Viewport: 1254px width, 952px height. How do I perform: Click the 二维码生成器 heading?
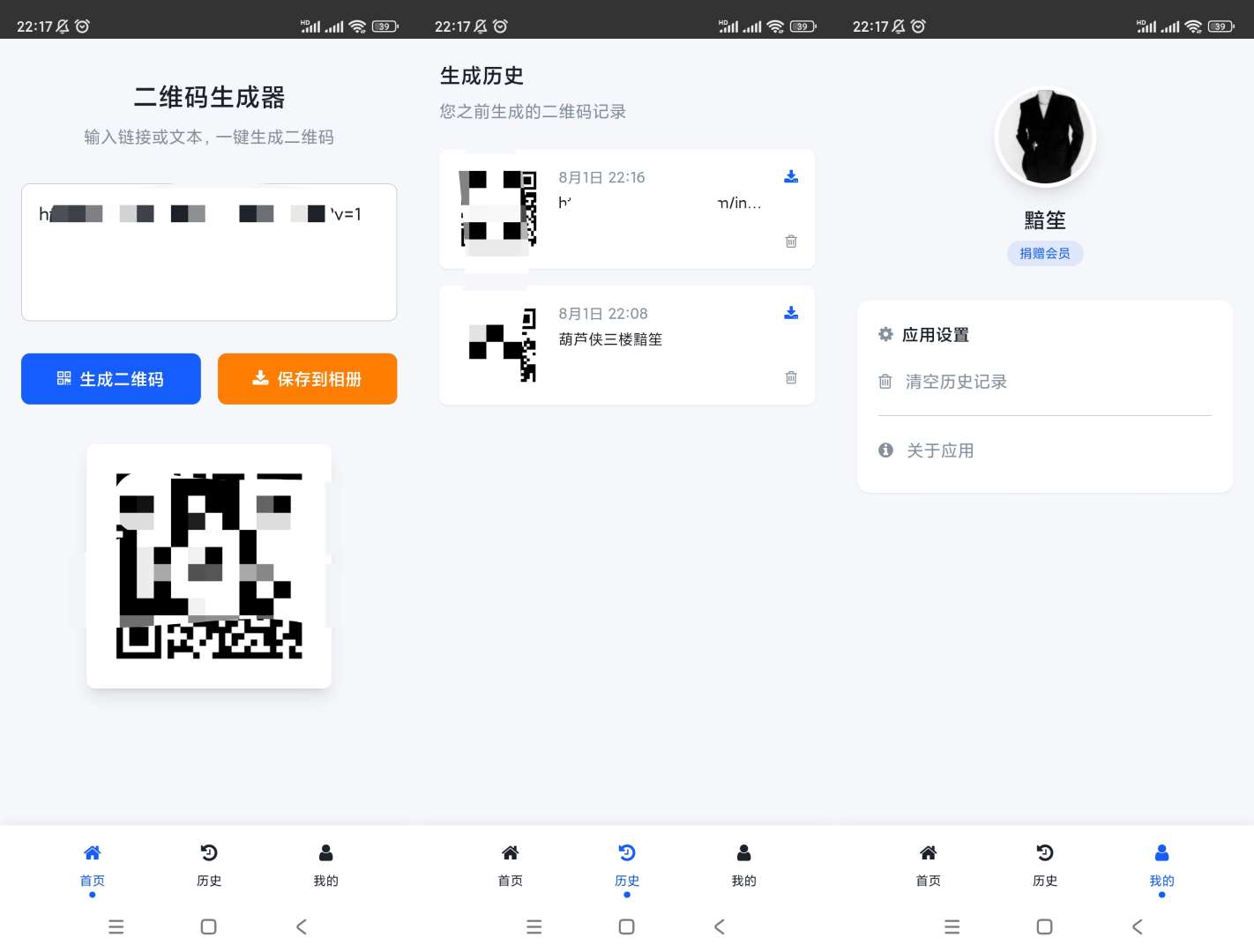(x=209, y=97)
